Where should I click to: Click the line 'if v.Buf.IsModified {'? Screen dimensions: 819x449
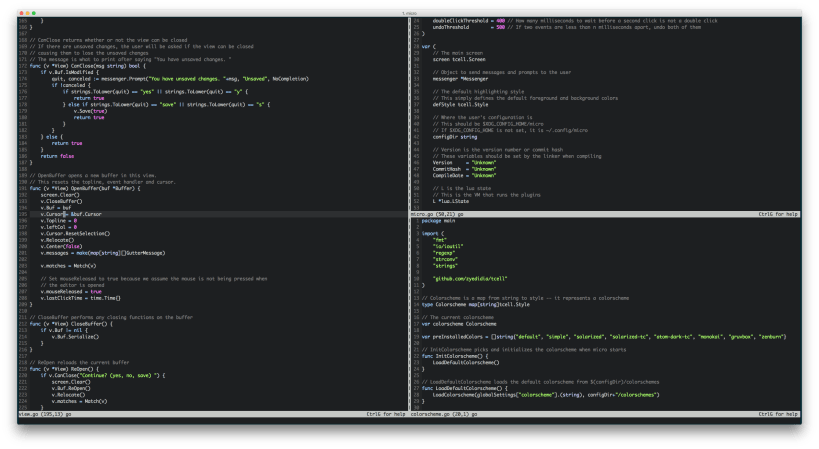coord(69,72)
